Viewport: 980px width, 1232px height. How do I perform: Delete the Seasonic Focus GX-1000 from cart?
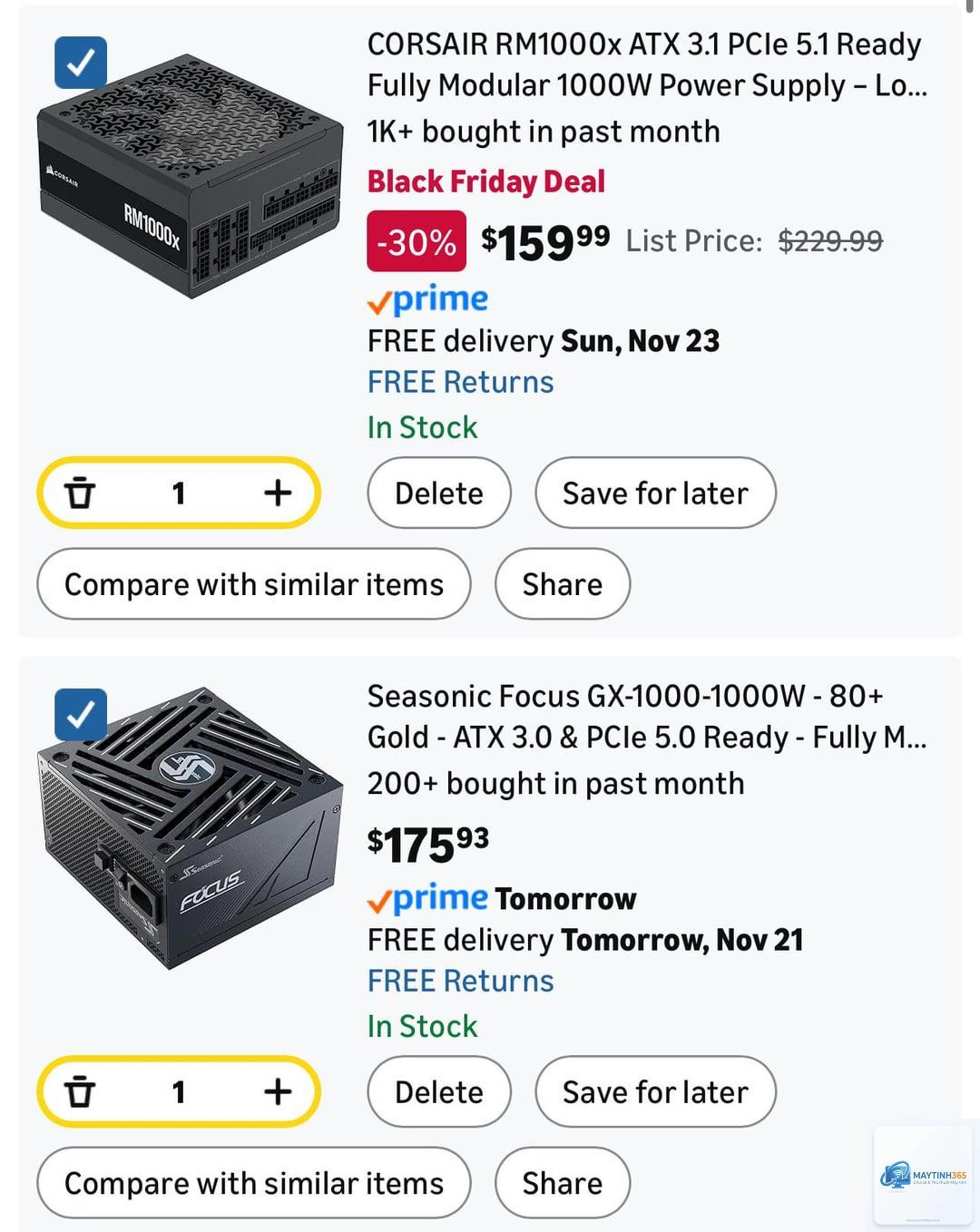pyautogui.click(x=439, y=1091)
